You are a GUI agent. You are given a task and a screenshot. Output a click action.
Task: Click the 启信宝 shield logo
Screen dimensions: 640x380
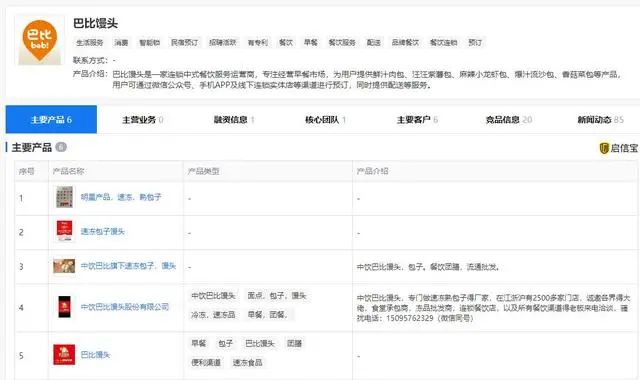(604, 148)
